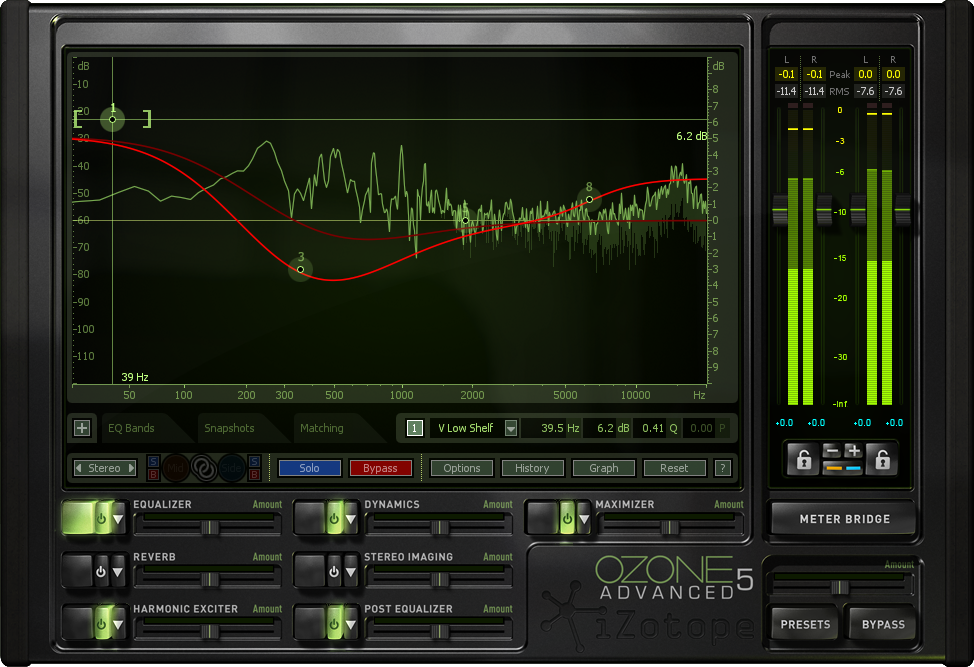Toggle the Equalizer module power button
This screenshot has height=667, width=974.
click(101, 519)
